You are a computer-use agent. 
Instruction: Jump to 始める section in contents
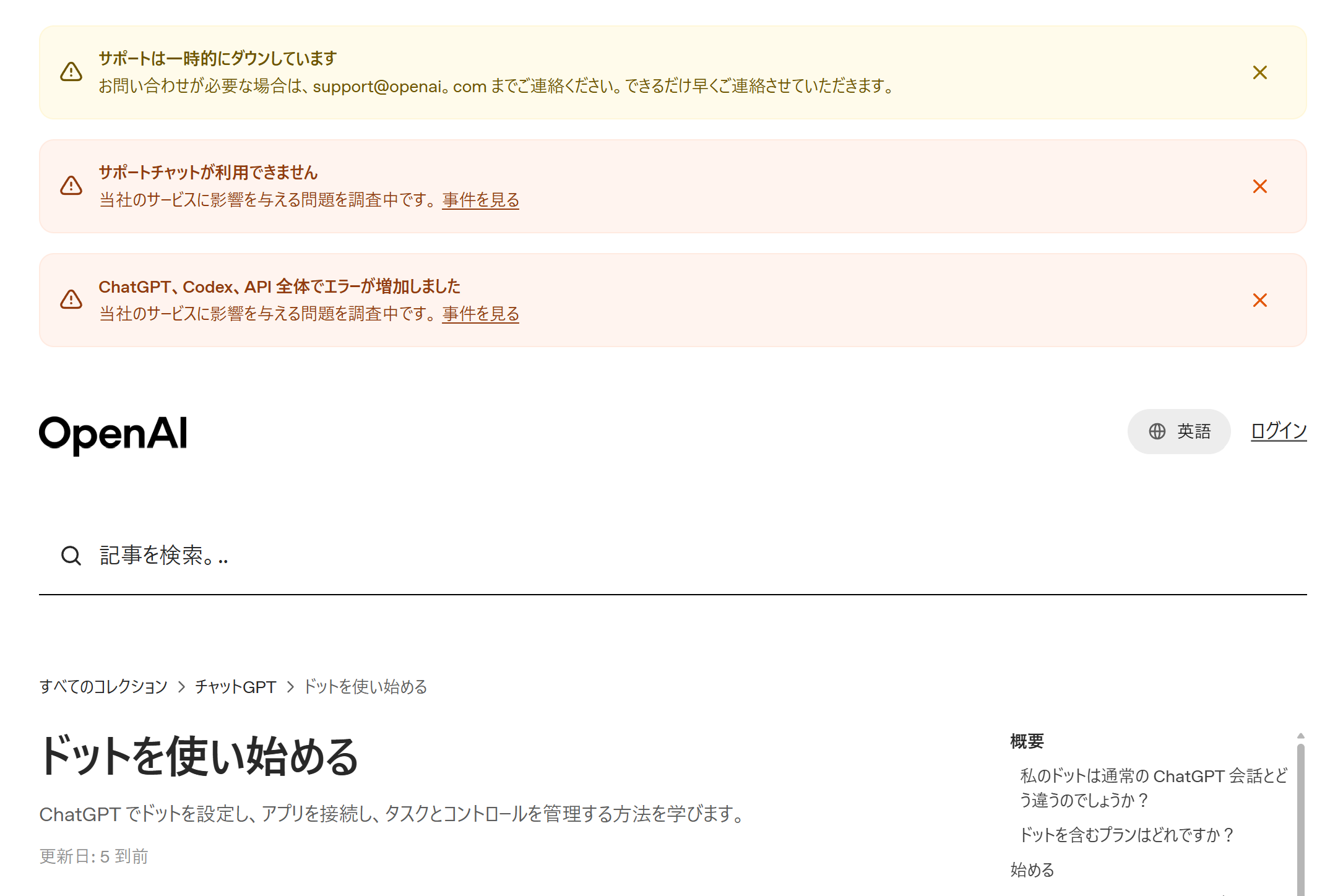pyautogui.click(x=1032, y=870)
